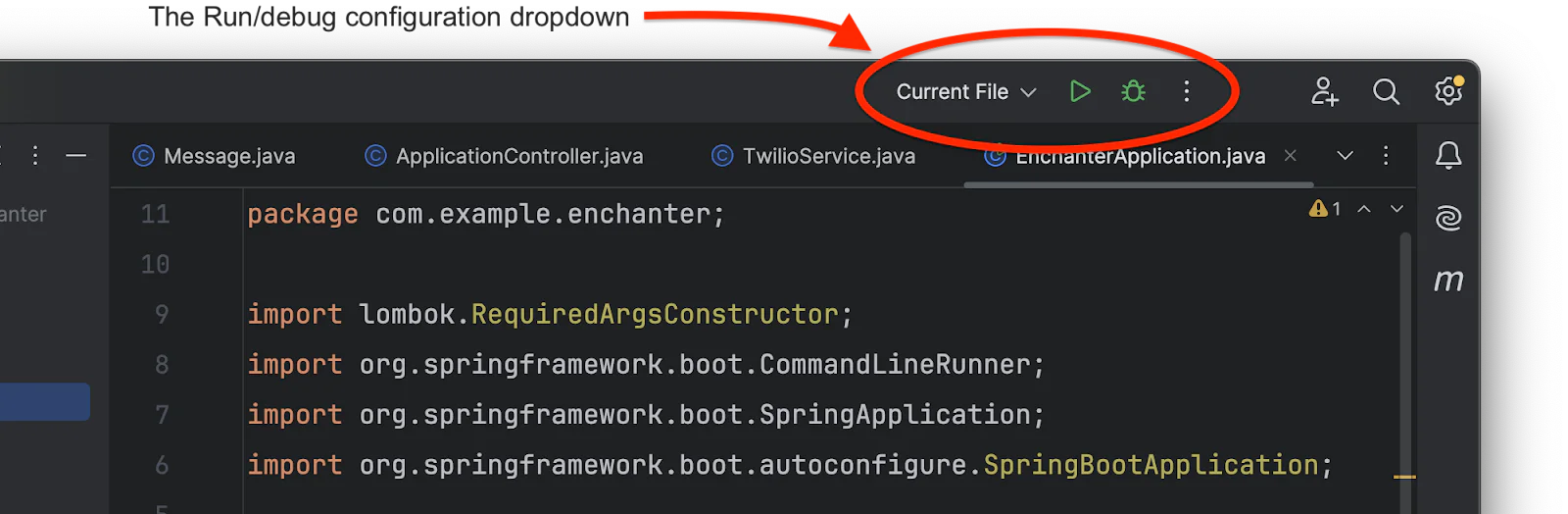
Task: Open Search Everywhere magnifier
Action: [x=1386, y=91]
